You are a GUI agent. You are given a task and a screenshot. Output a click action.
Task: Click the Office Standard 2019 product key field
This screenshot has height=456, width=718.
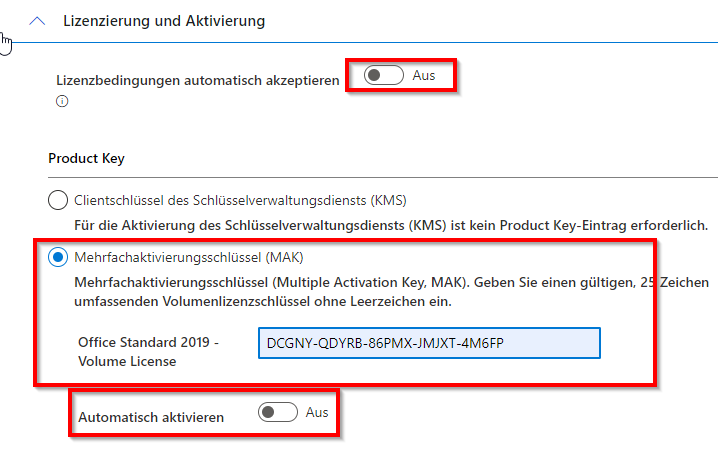point(428,342)
